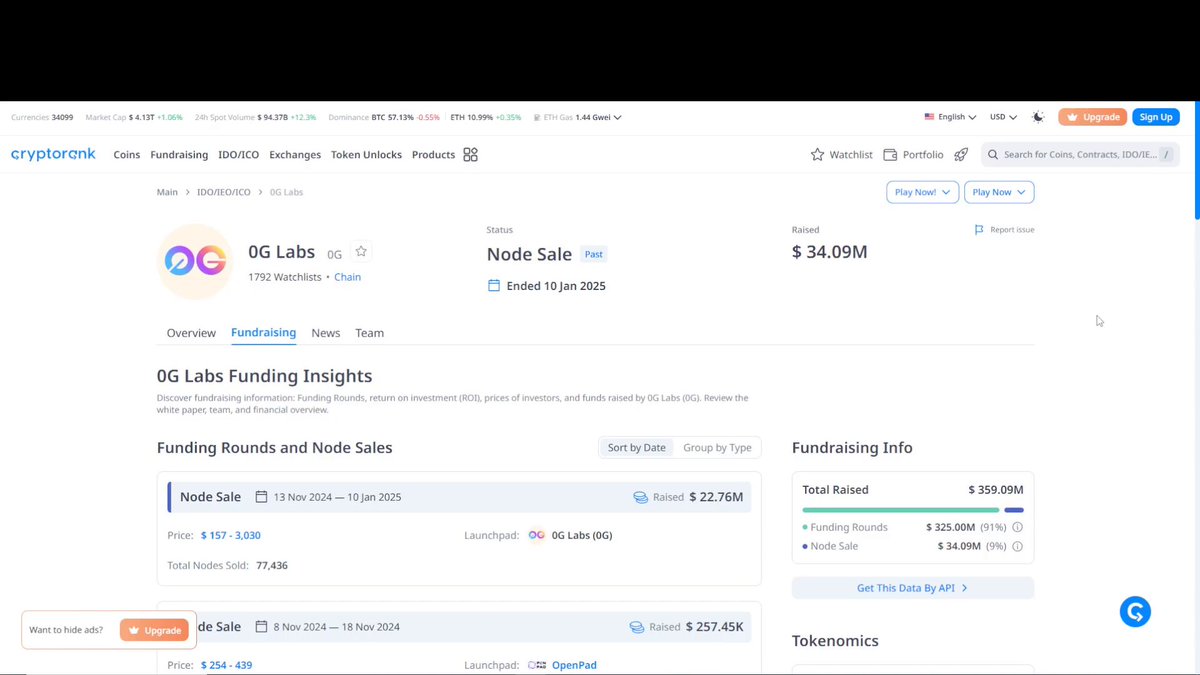The image size is (1200, 675).
Task: Add 0G Labs to watchlist star
Action: click(361, 252)
